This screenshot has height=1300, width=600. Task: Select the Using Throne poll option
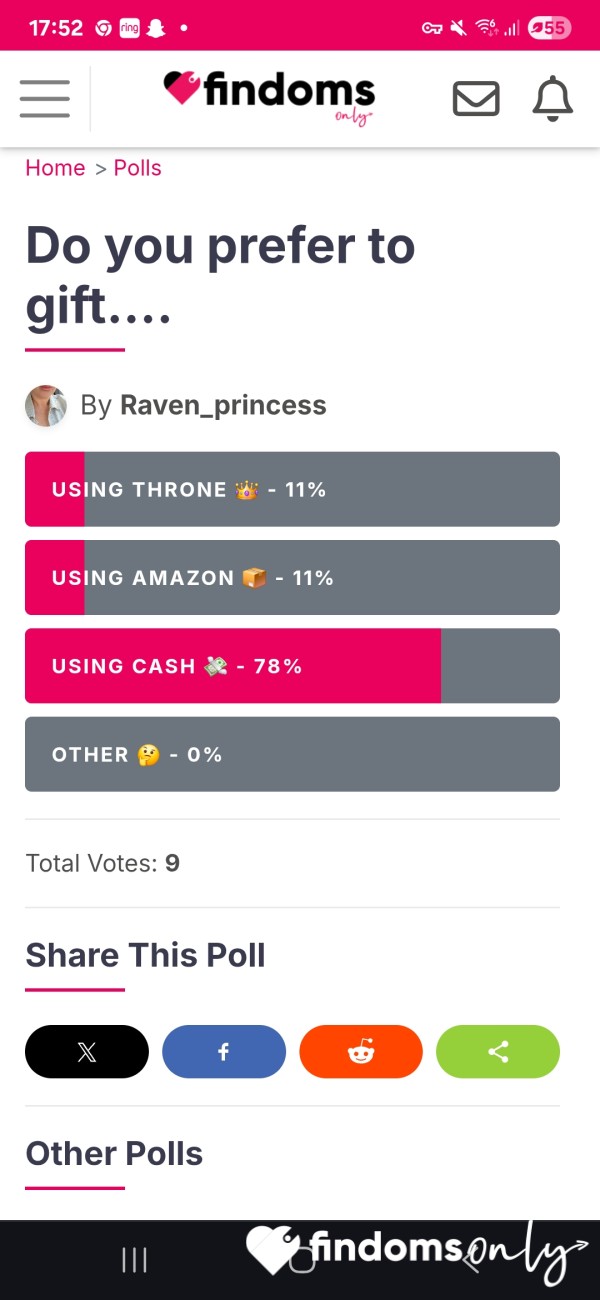[x=292, y=489]
